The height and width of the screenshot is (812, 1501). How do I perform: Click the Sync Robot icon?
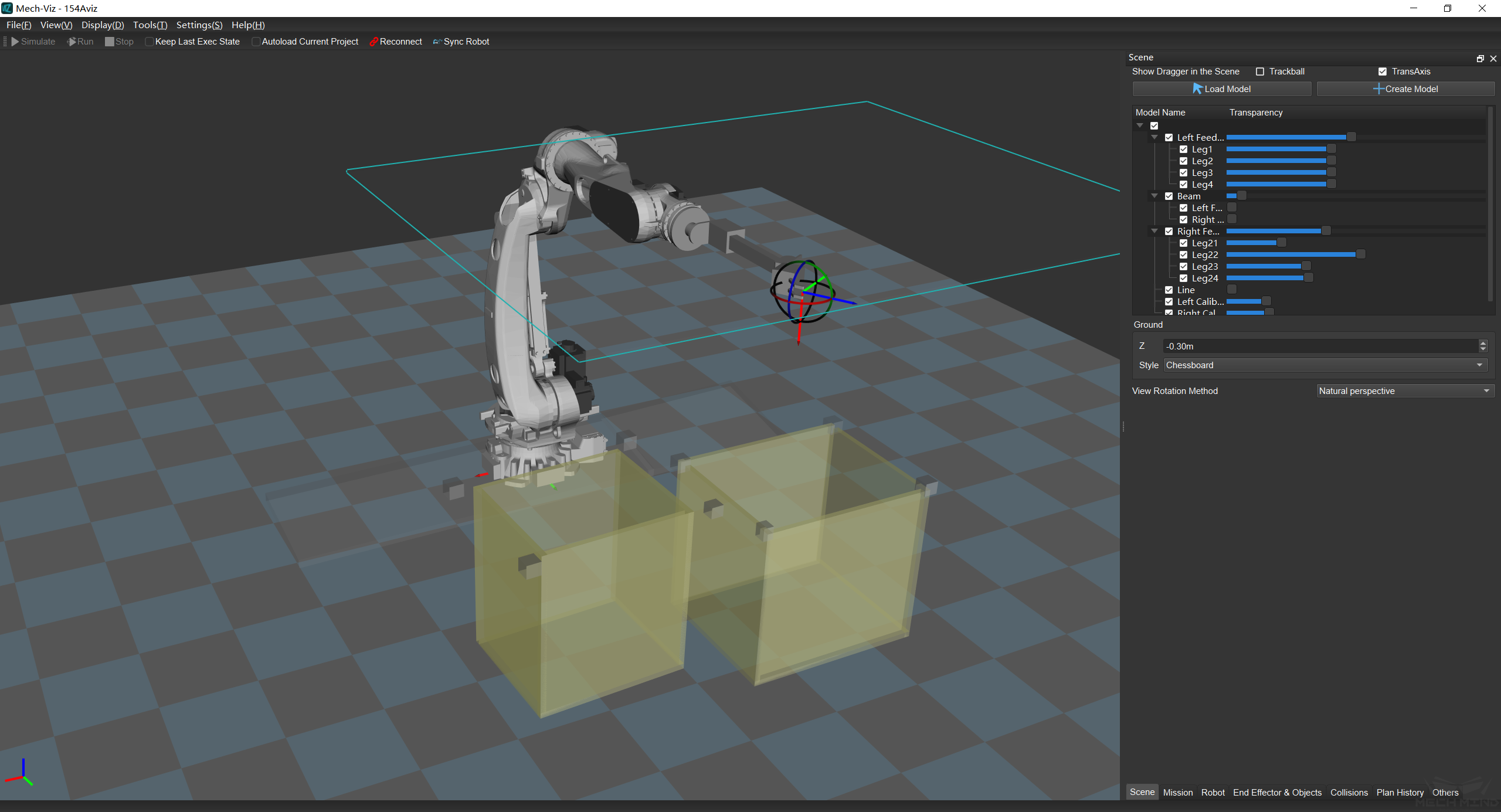[437, 42]
